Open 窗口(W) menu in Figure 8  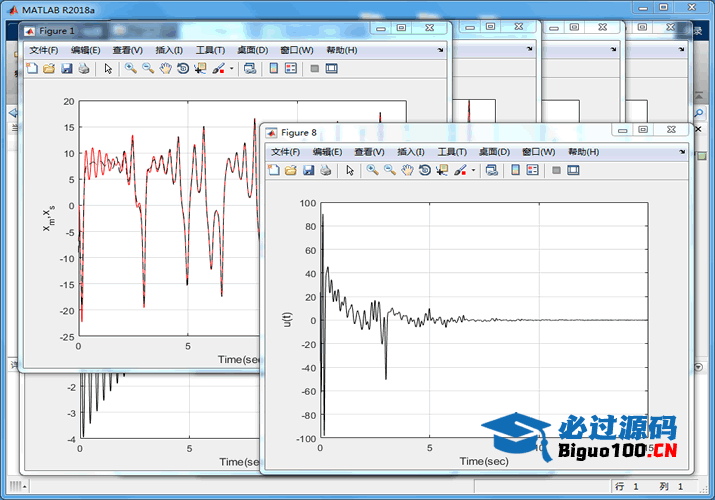(539, 152)
